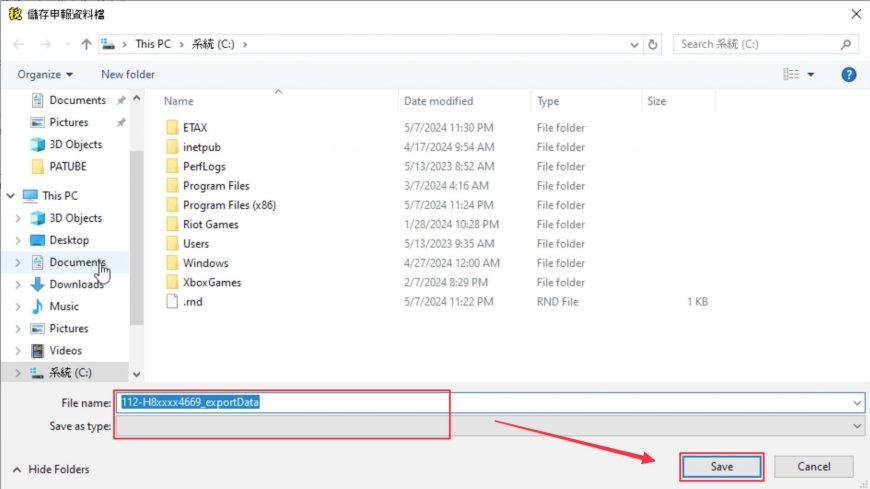The height and width of the screenshot is (489, 870).
Task: Open the Save as type dropdown
Action: (490, 426)
